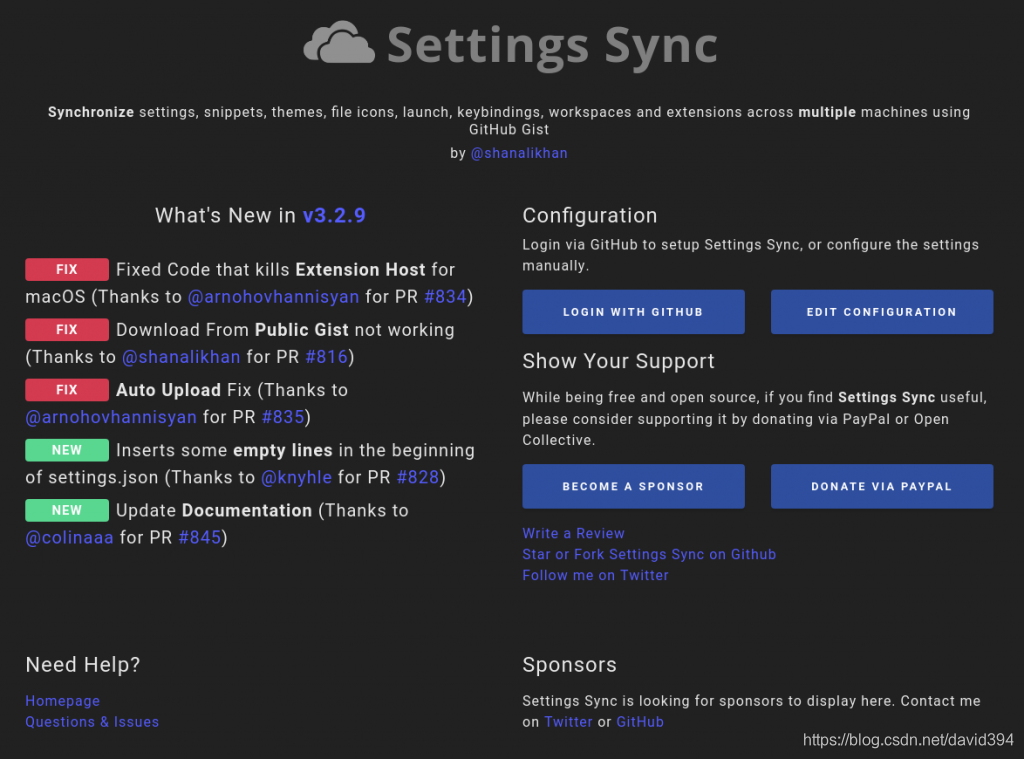Click the FIX badge beside Extension Host entry
The image size is (1024, 759).
click(67, 269)
